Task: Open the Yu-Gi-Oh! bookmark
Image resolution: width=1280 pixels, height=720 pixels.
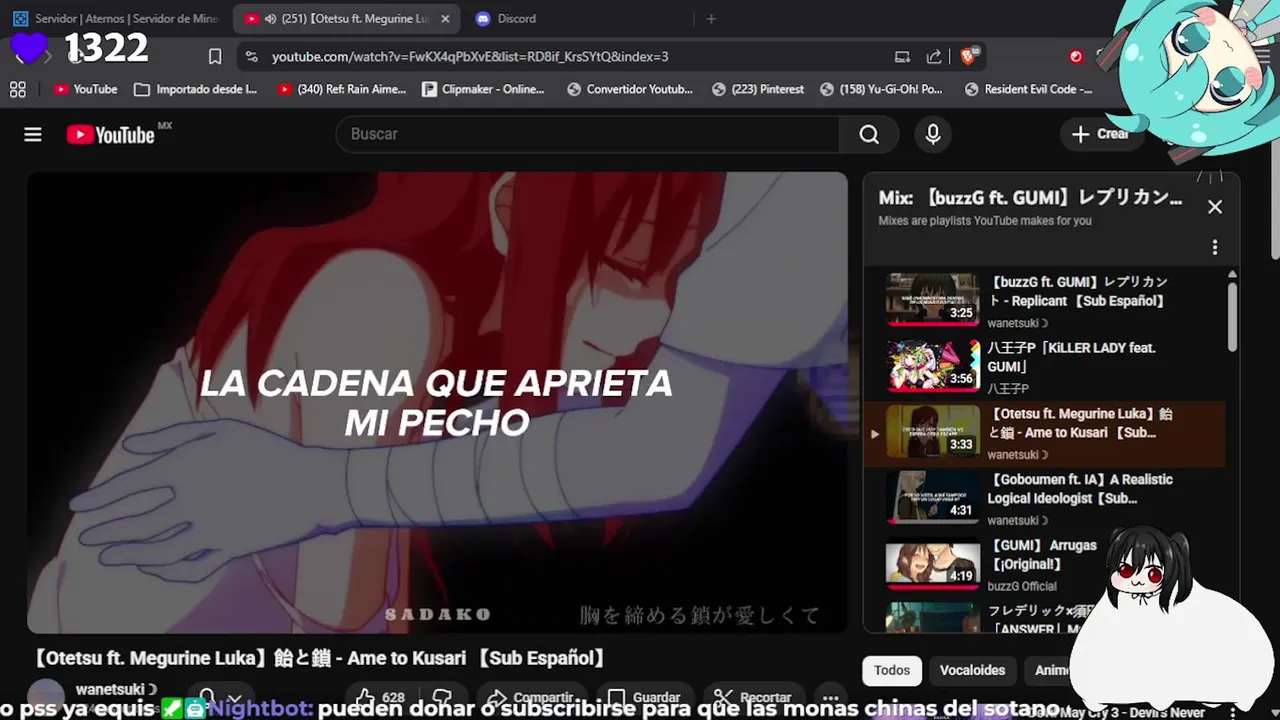Action: pos(881,89)
